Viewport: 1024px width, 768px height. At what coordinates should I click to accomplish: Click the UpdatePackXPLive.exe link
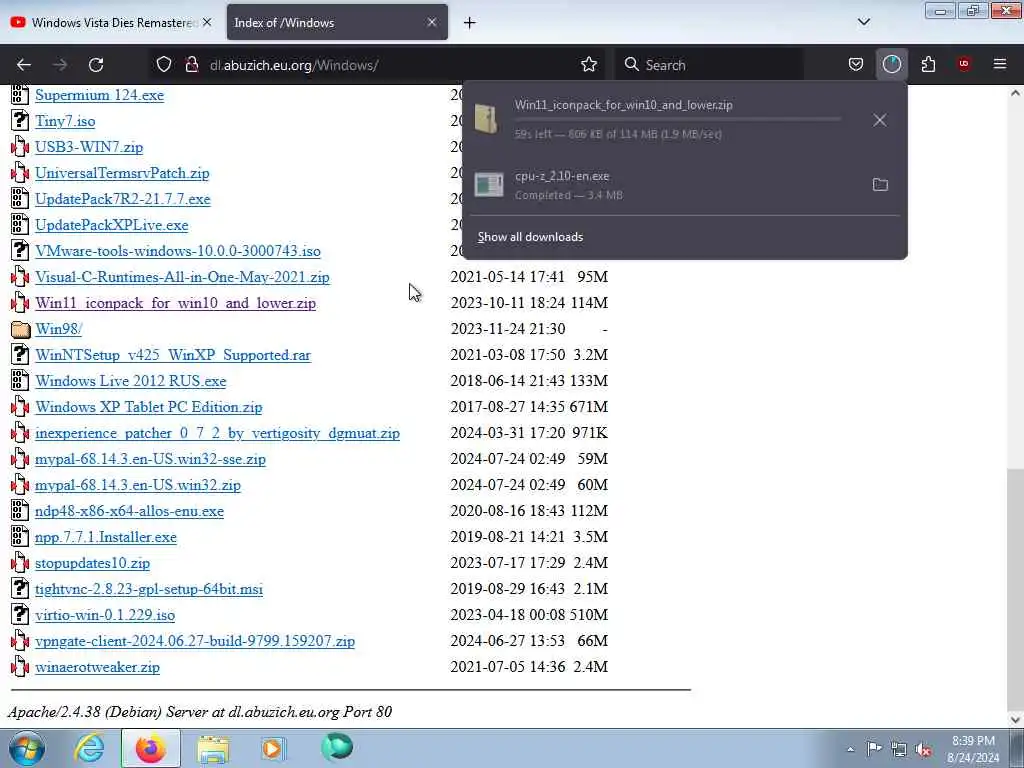(112, 225)
